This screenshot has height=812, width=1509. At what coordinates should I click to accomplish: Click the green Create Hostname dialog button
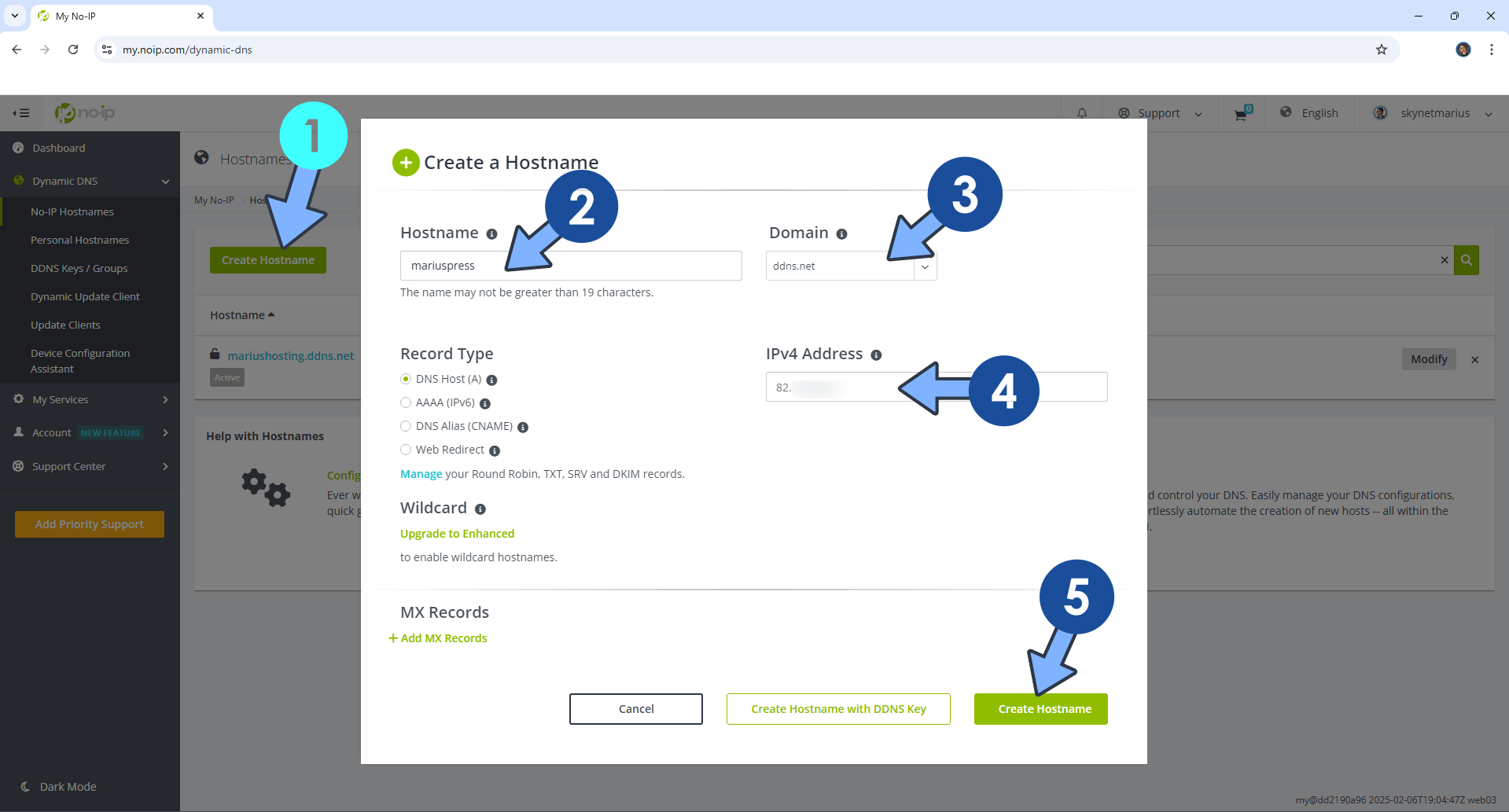point(1041,709)
